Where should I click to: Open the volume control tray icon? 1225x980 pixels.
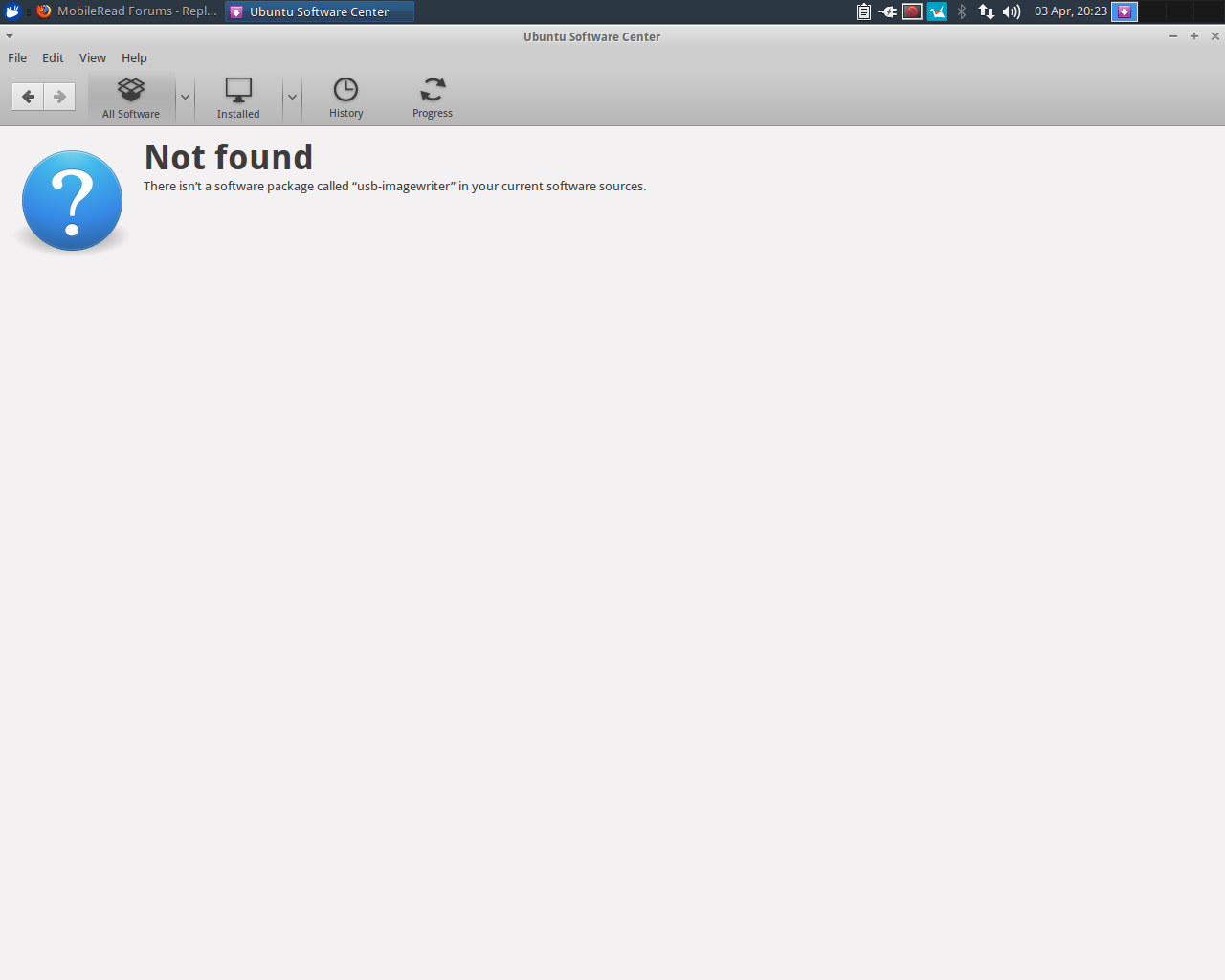(x=1012, y=11)
